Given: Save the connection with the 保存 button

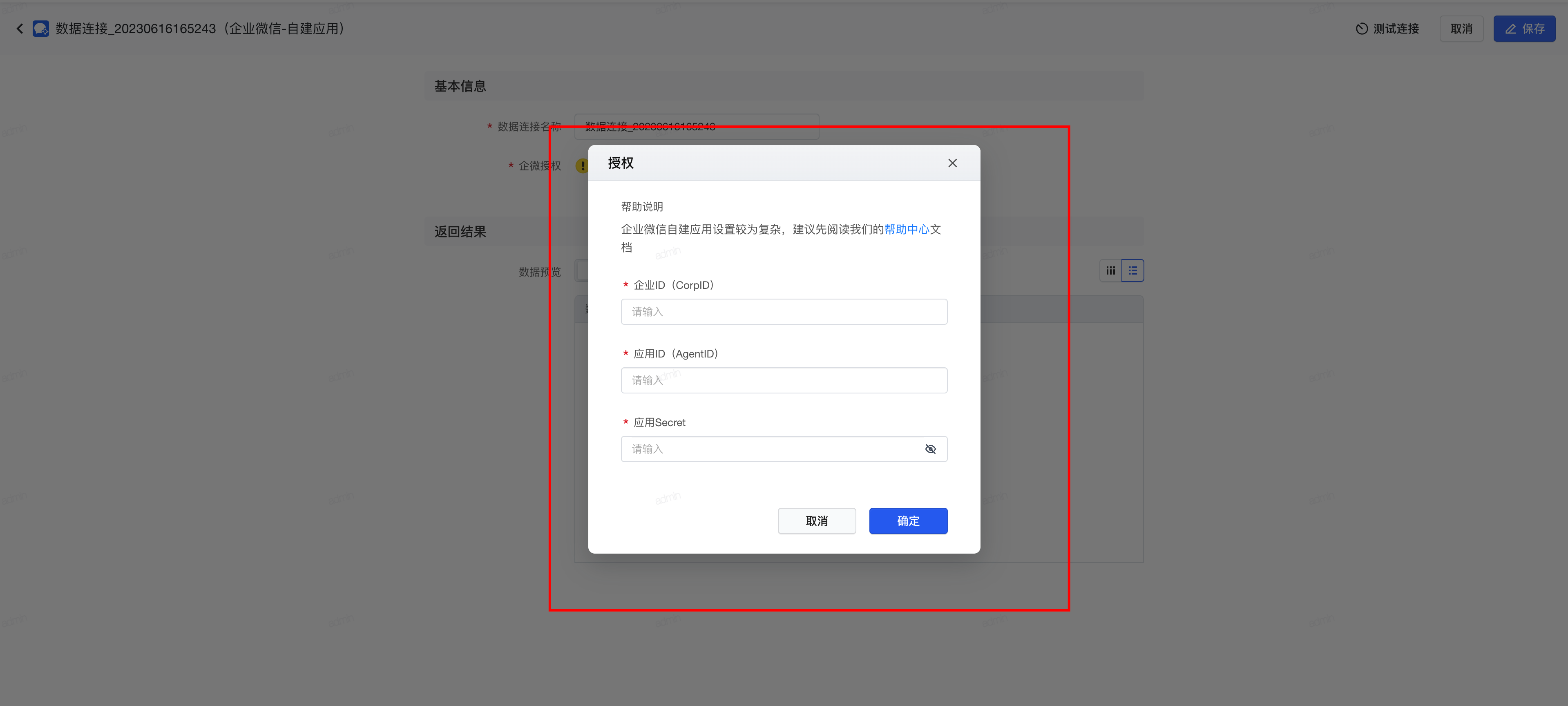Looking at the screenshot, I should [1524, 29].
